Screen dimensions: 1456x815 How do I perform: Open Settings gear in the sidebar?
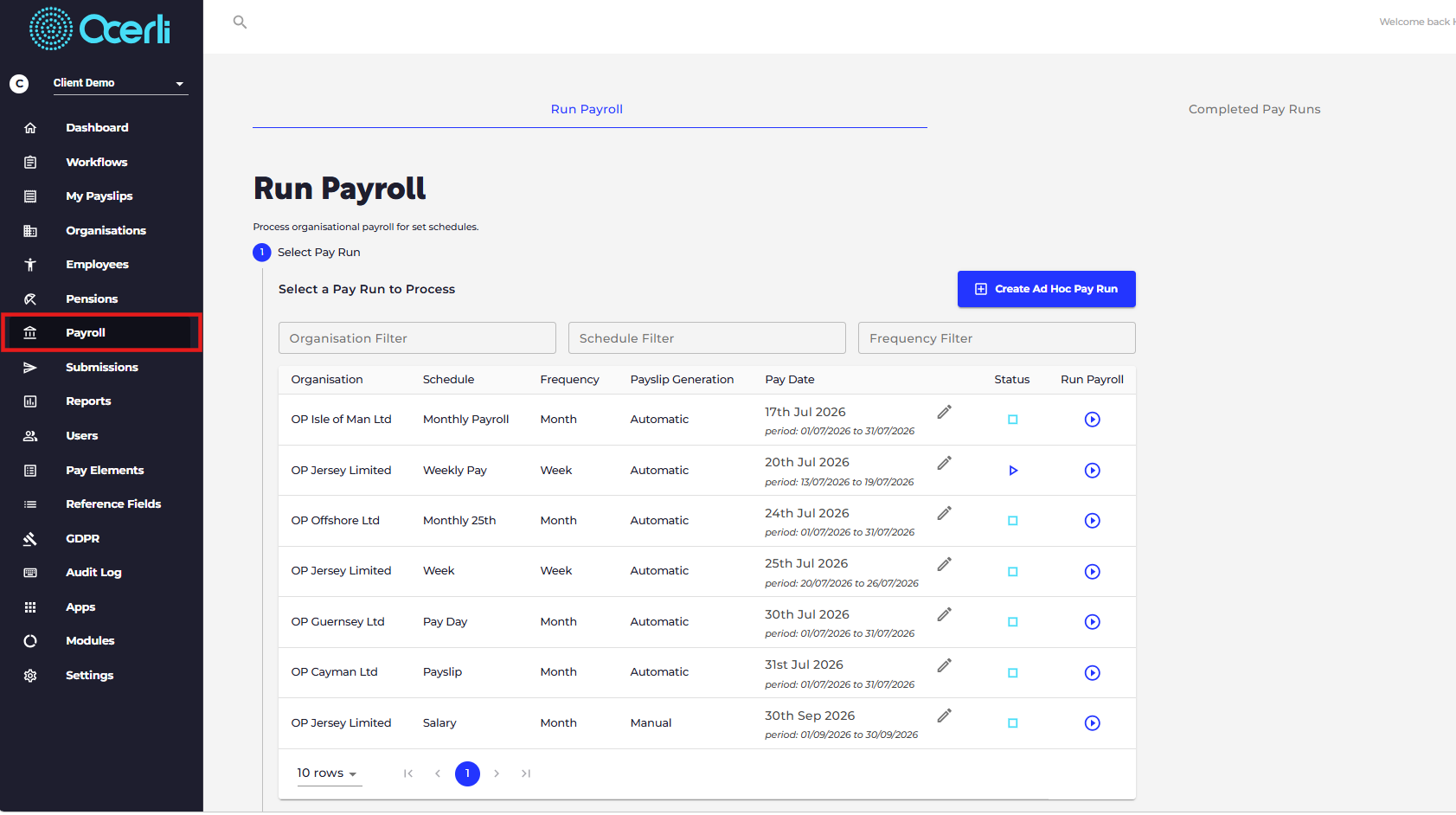click(30, 676)
